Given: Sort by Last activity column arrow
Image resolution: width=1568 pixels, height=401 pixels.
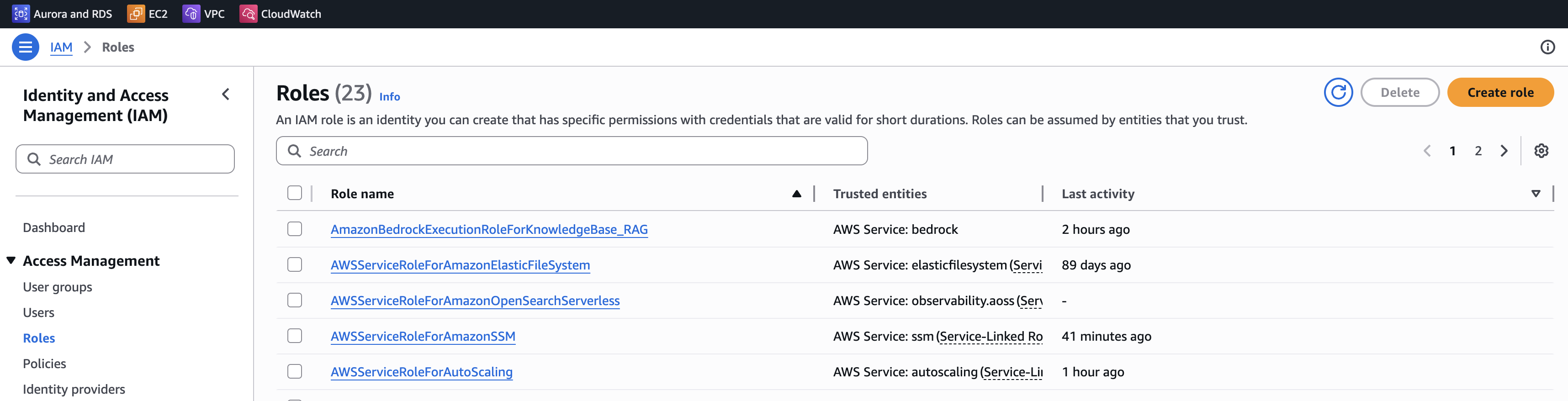Looking at the screenshot, I should pyautogui.click(x=1535, y=194).
